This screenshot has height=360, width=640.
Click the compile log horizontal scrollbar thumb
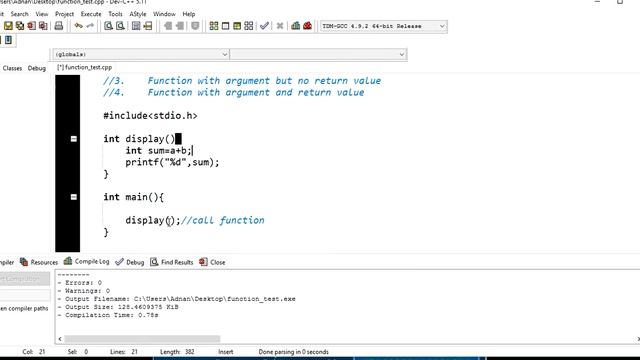142,339
